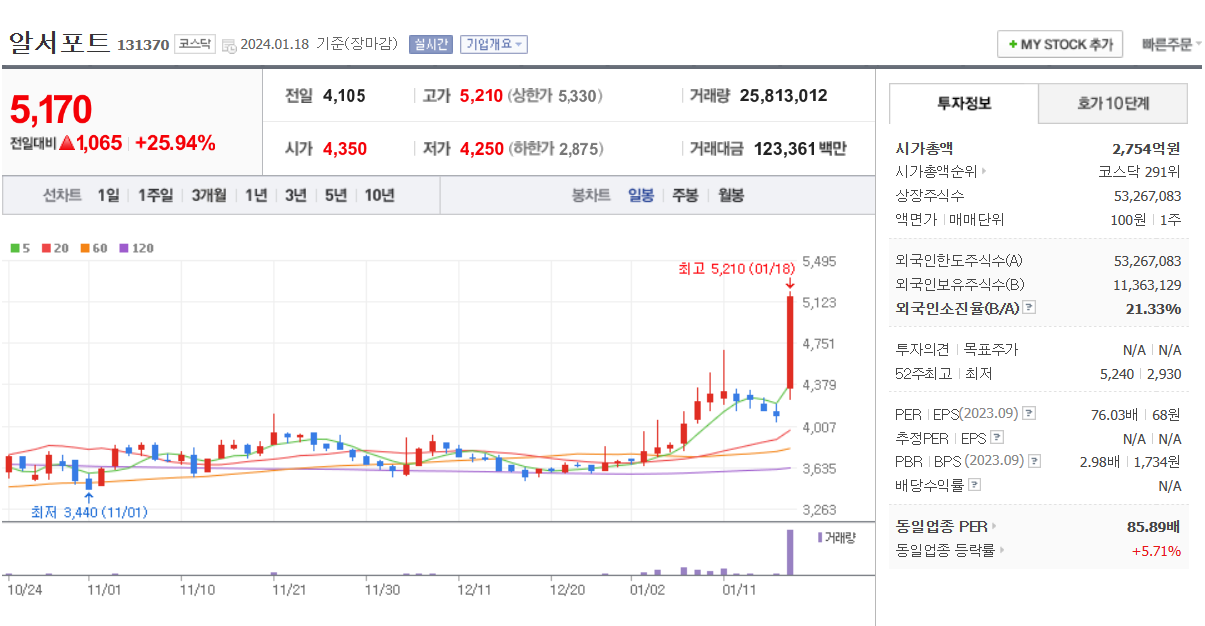This screenshot has height=626, width=1205.
Task: Expand the 빠른주문 dropdown
Action: 1171,44
